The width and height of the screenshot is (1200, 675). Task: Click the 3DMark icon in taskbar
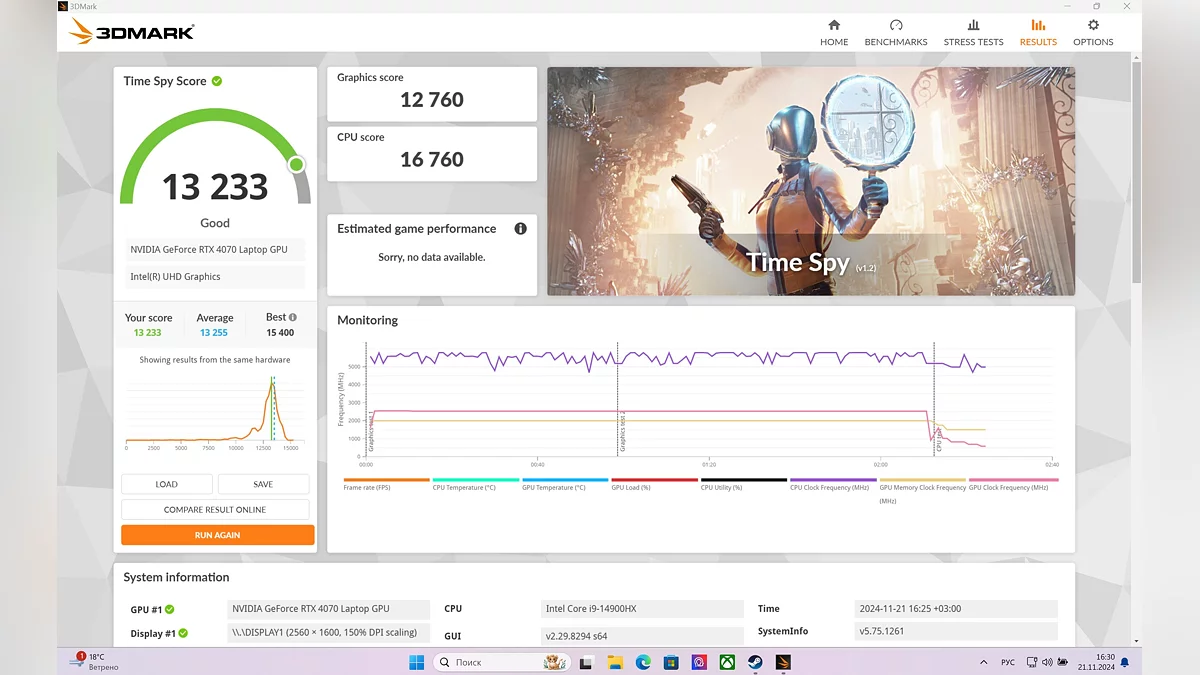pos(783,662)
